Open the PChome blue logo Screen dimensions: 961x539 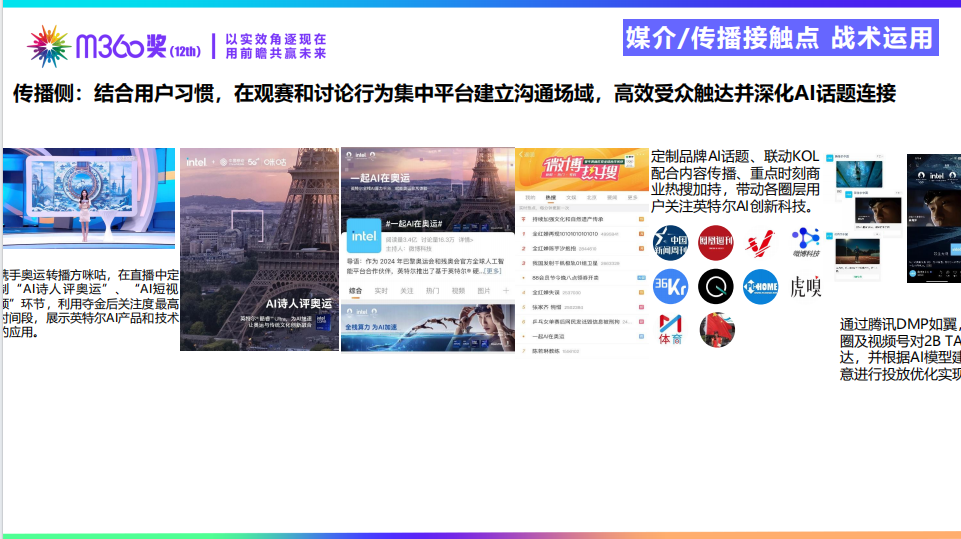[x=760, y=287]
